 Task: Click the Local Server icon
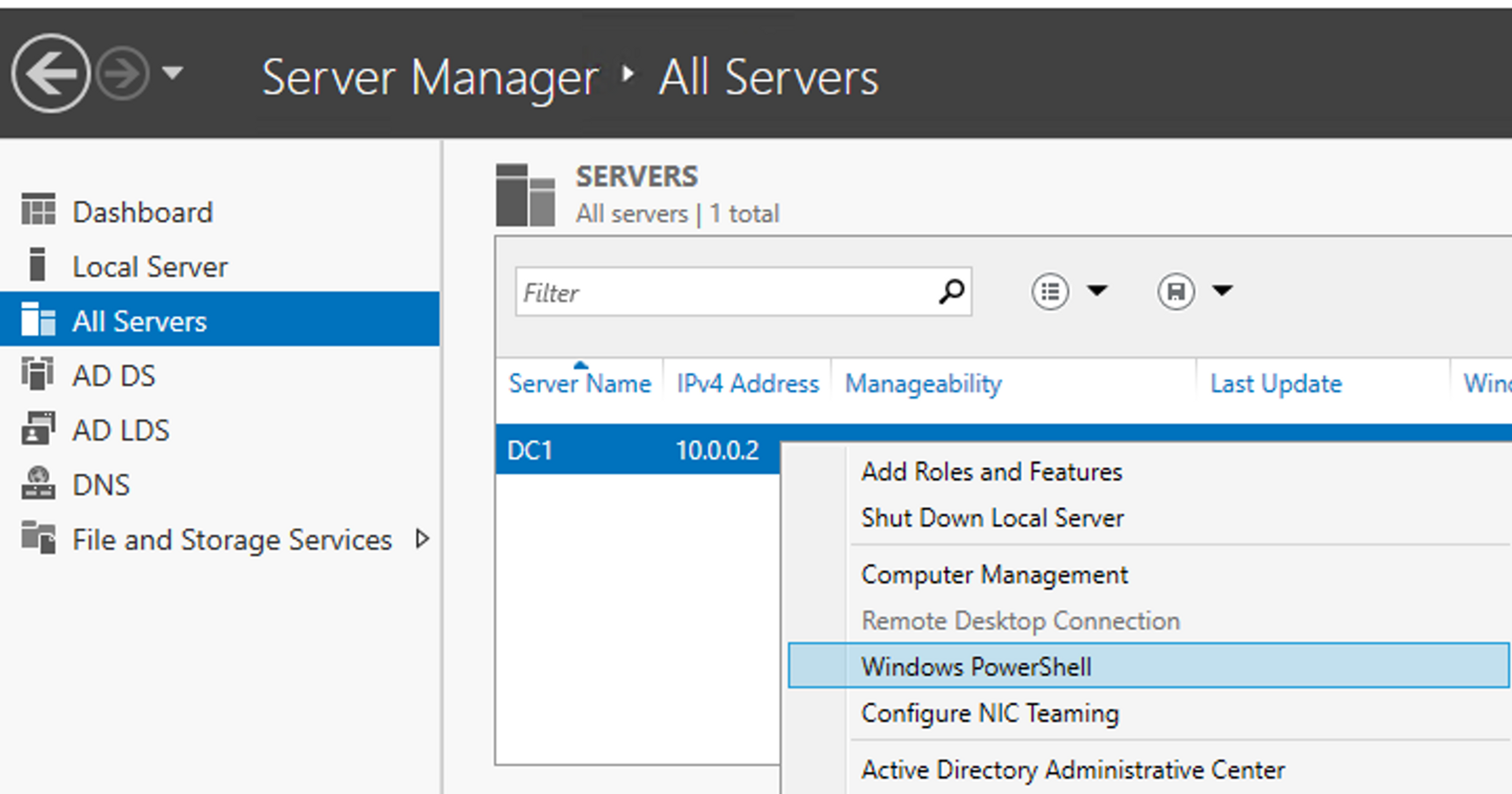(x=37, y=265)
